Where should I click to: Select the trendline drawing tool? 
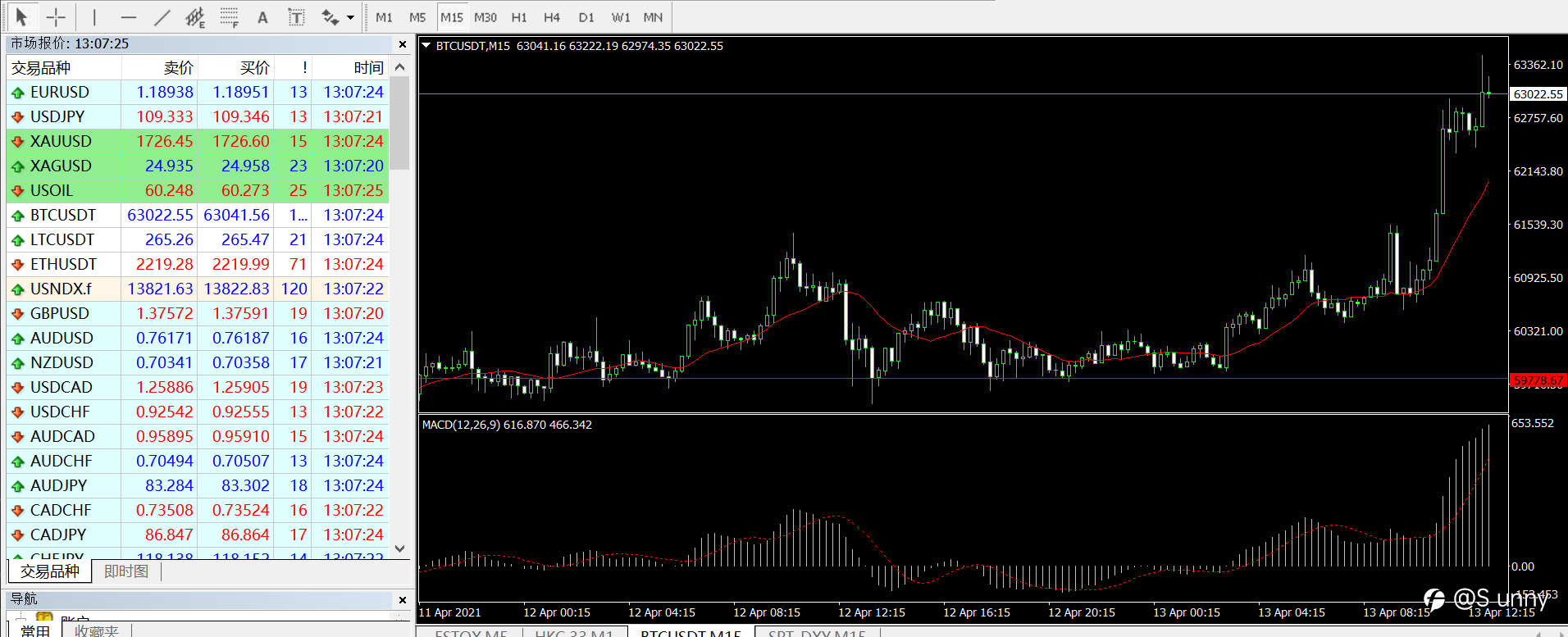tap(162, 16)
